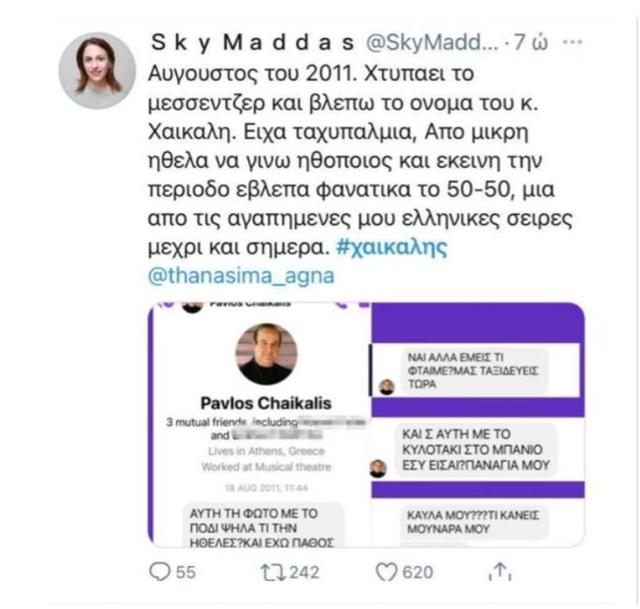The height and width of the screenshot is (609, 640).
Task: Open the #χαικαλης hashtag
Action: pos(391,247)
